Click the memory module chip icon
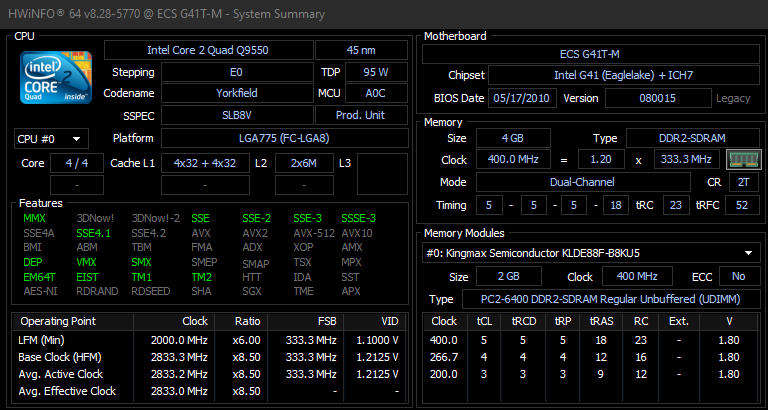Screen dimensions: 768x410 point(744,160)
